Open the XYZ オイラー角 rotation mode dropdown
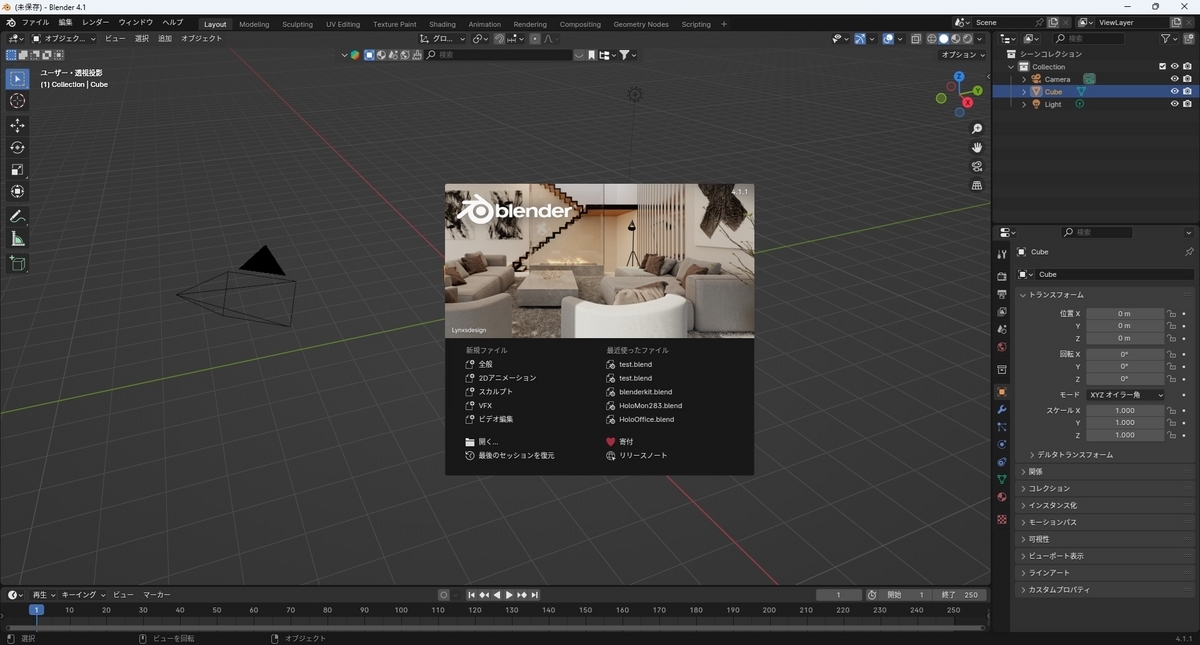1200x645 pixels. (x=1126, y=394)
